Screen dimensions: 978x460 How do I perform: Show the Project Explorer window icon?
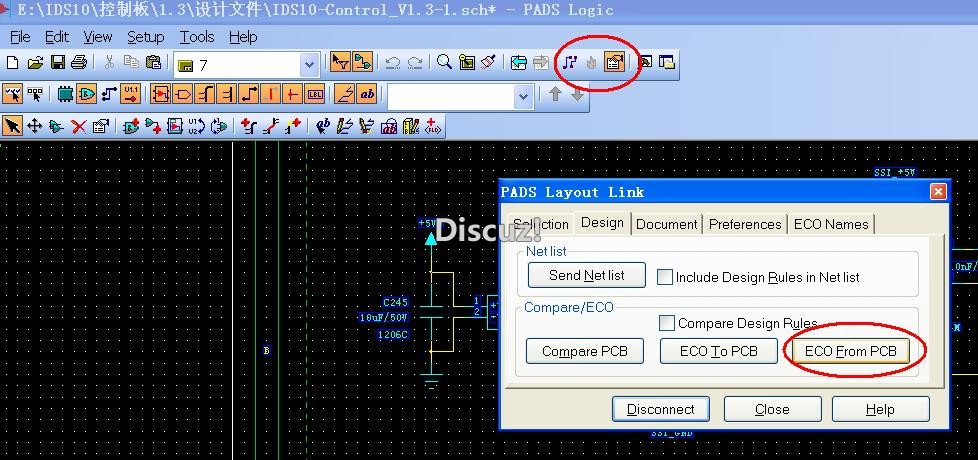667,62
